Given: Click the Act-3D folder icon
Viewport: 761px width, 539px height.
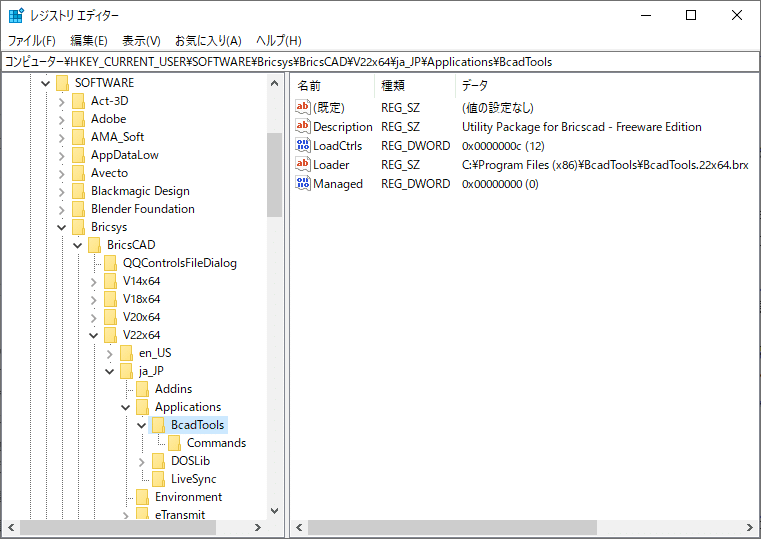Looking at the screenshot, I should coord(78,101).
